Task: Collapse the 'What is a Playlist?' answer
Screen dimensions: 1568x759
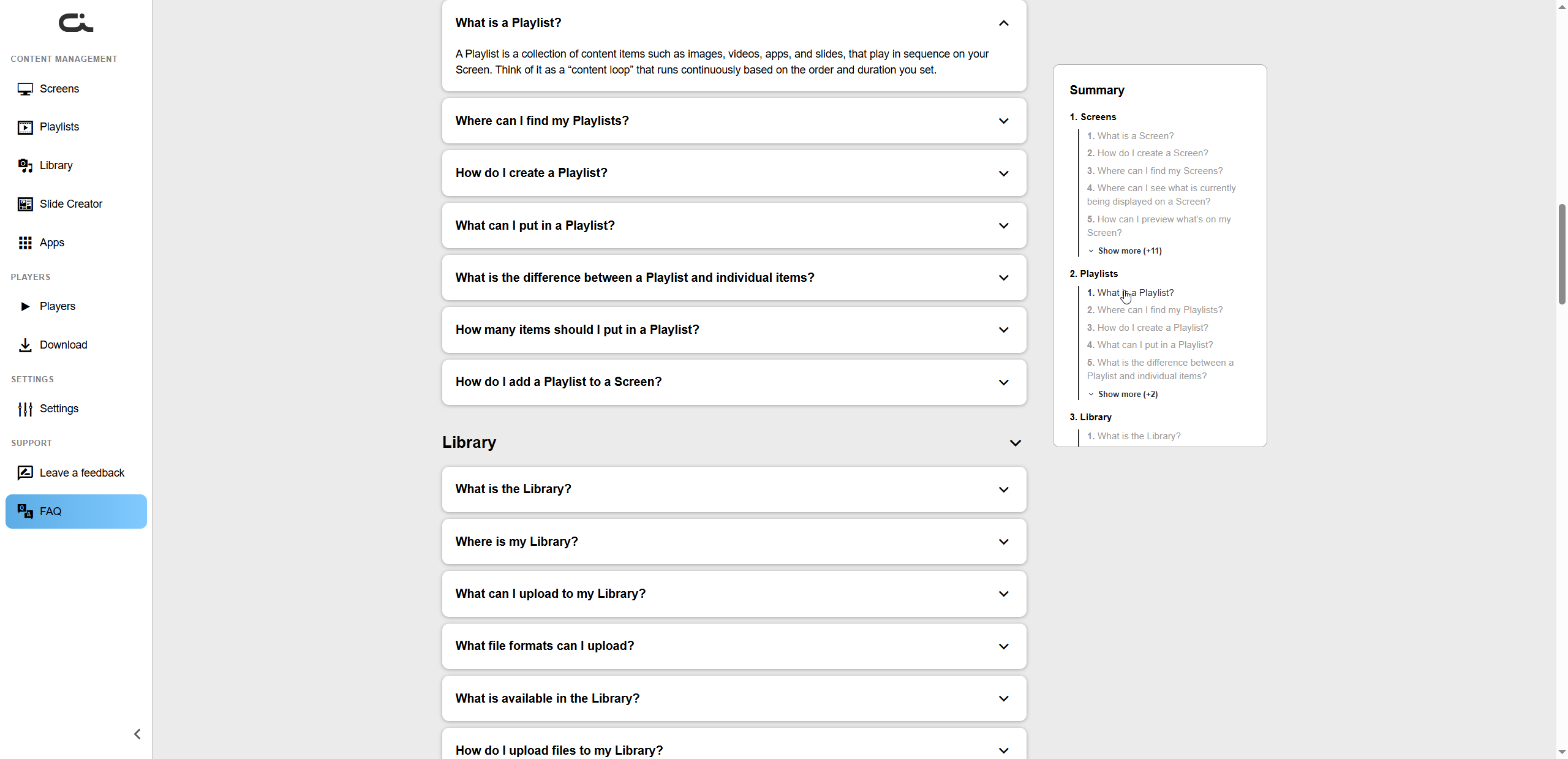Action: (1003, 23)
